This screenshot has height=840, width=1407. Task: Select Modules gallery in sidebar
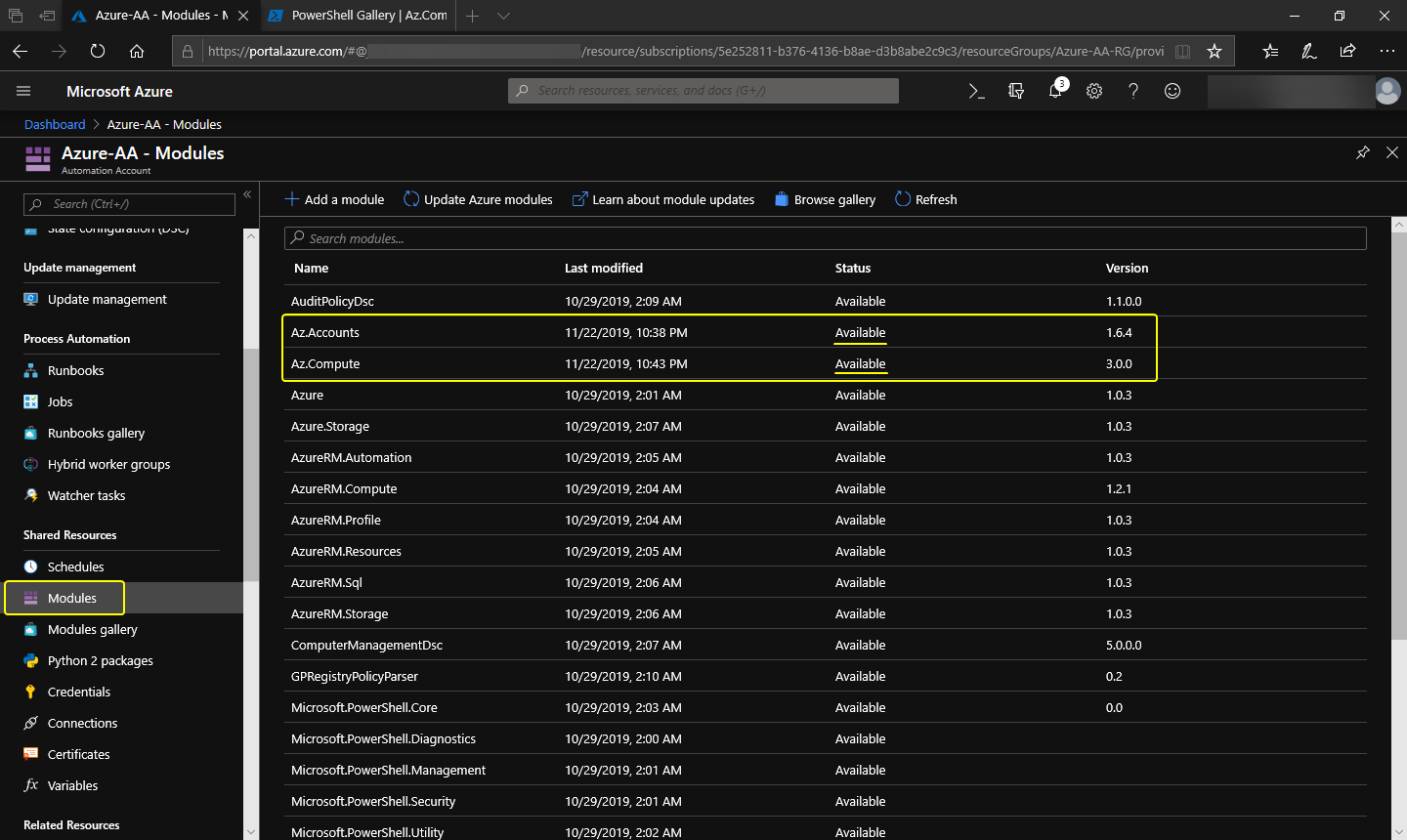click(x=92, y=629)
